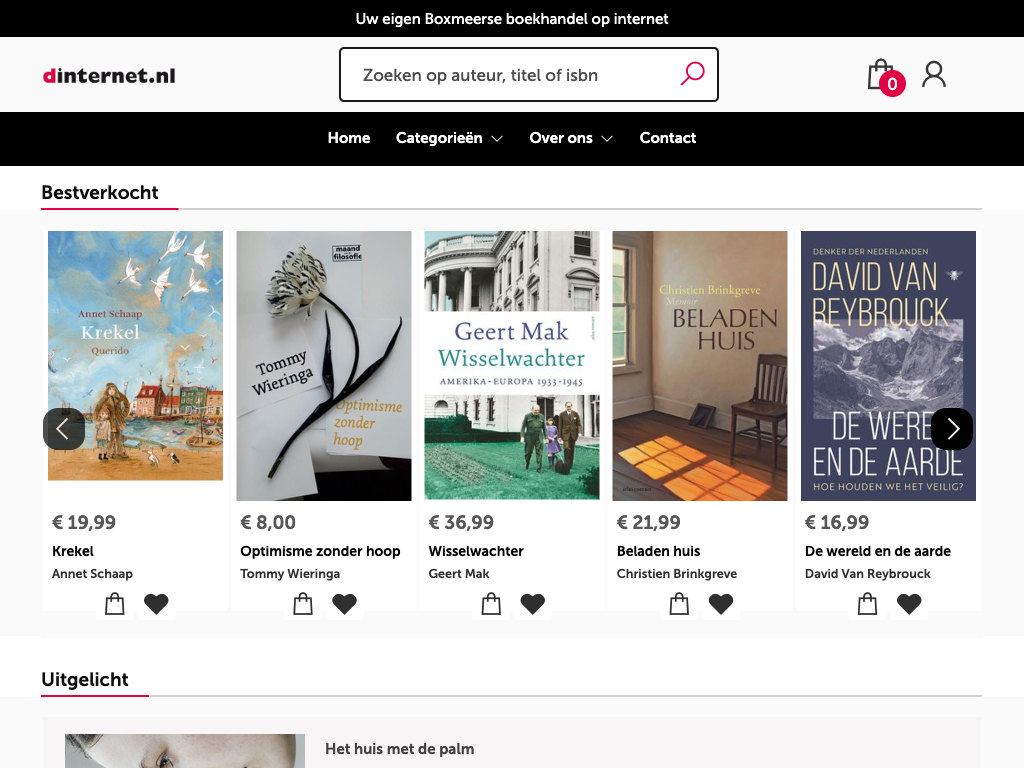Add De wereld en de aarde to bag
This screenshot has width=1024, height=768.
point(867,604)
